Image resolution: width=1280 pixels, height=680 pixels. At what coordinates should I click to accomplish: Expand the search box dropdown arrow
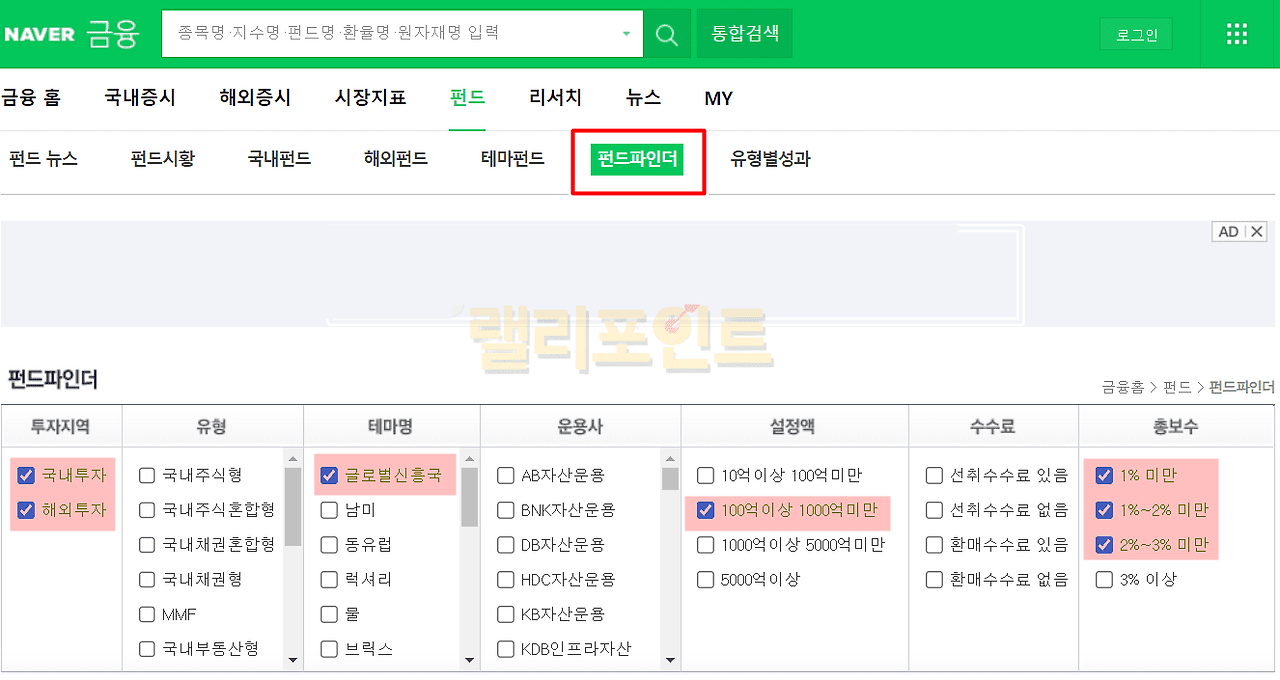pyautogui.click(x=627, y=34)
